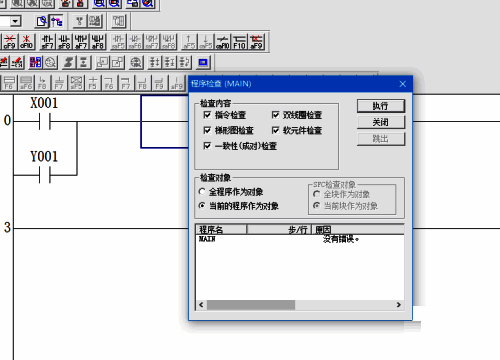Toggle the 梯形图检查 checkbox
The width and height of the screenshot is (500, 360).
click(x=207, y=130)
